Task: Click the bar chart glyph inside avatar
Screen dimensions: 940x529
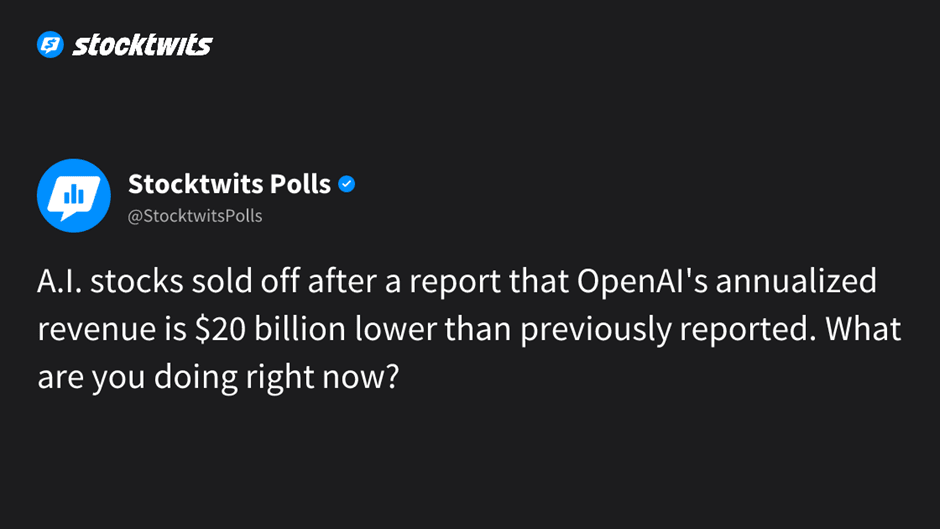Action: 74,194
